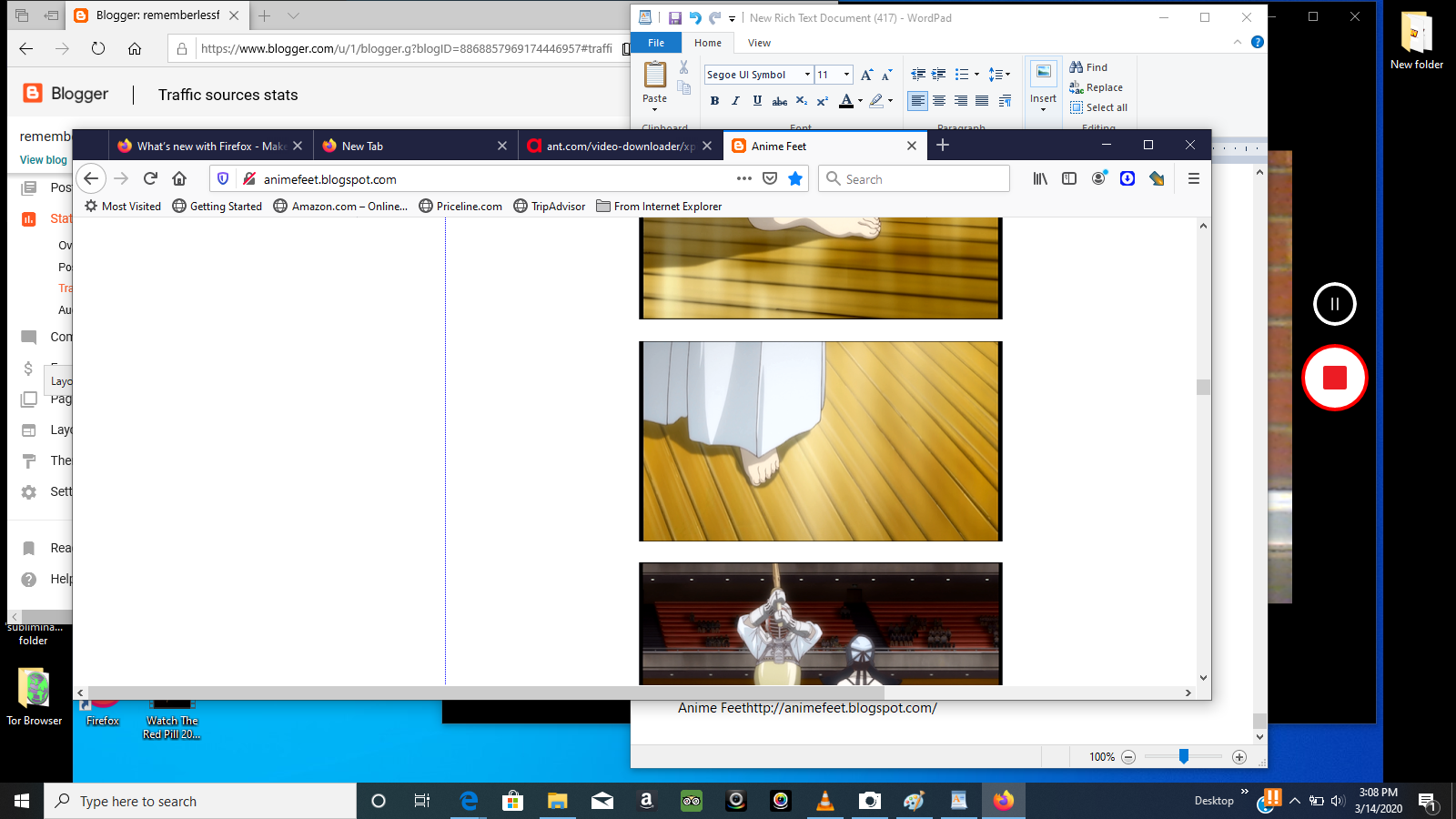Select the WordPad Home ribbon tab
The width and height of the screenshot is (1456, 819).
click(x=708, y=43)
